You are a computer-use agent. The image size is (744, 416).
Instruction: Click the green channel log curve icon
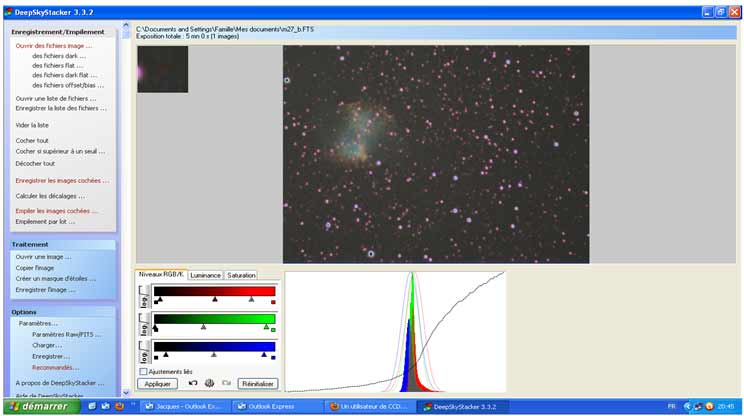[144, 324]
